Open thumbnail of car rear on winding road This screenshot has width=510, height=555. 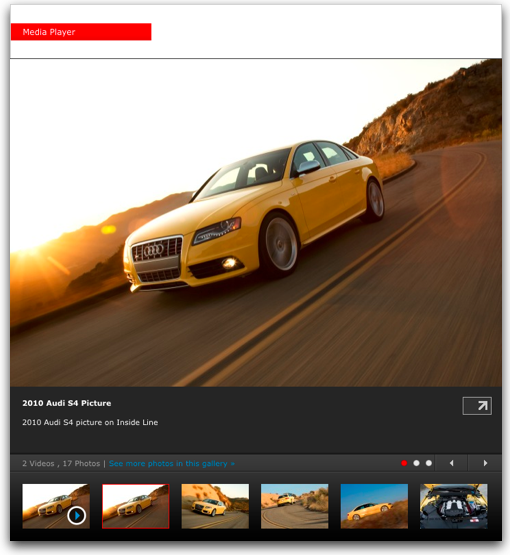point(294,506)
